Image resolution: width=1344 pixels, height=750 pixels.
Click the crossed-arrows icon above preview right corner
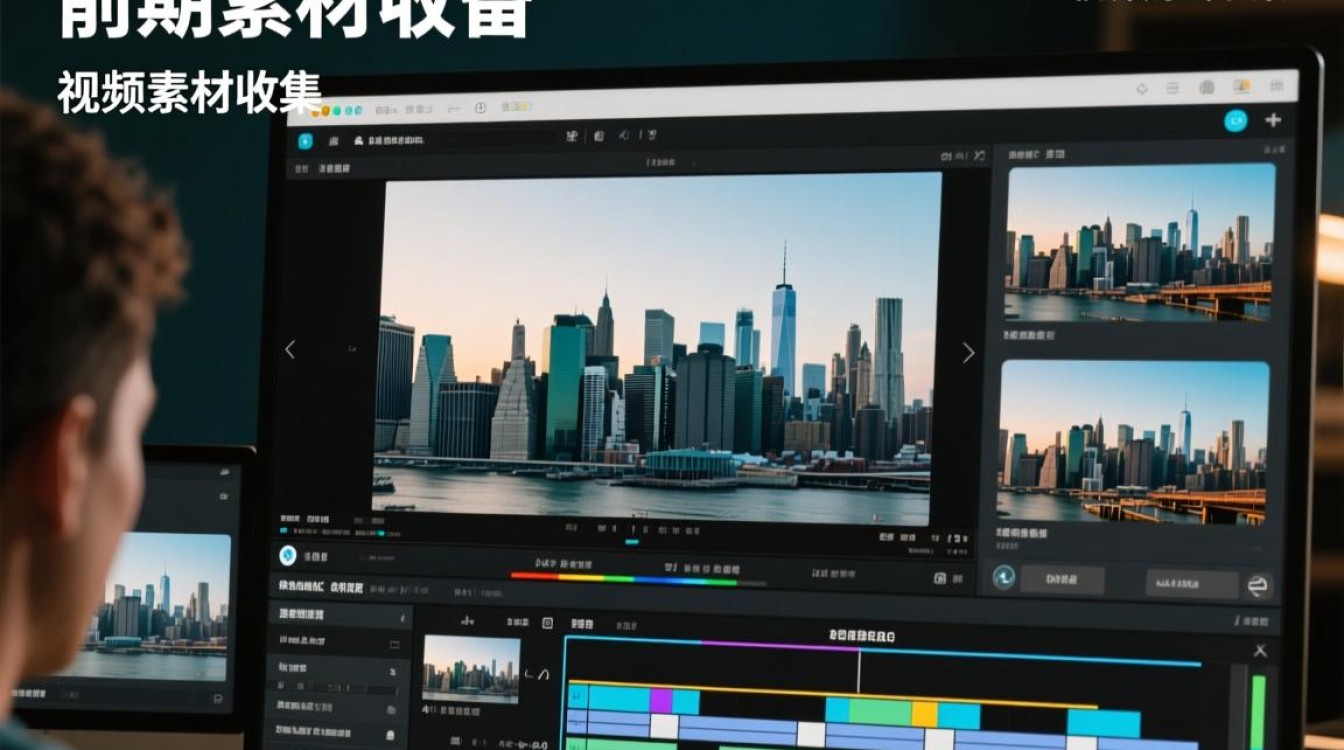(x=978, y=155)
